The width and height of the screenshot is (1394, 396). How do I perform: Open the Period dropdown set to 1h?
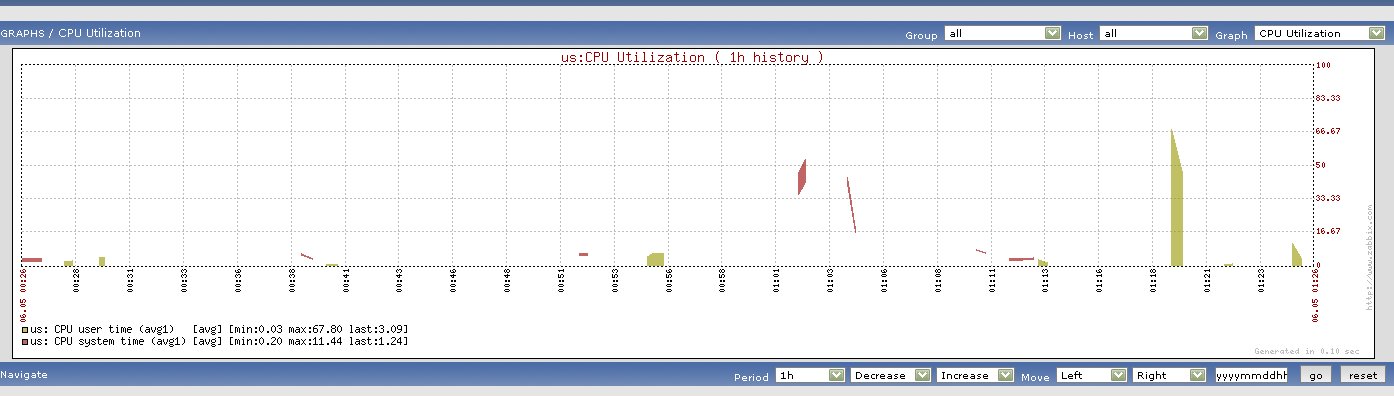[810, 375]
